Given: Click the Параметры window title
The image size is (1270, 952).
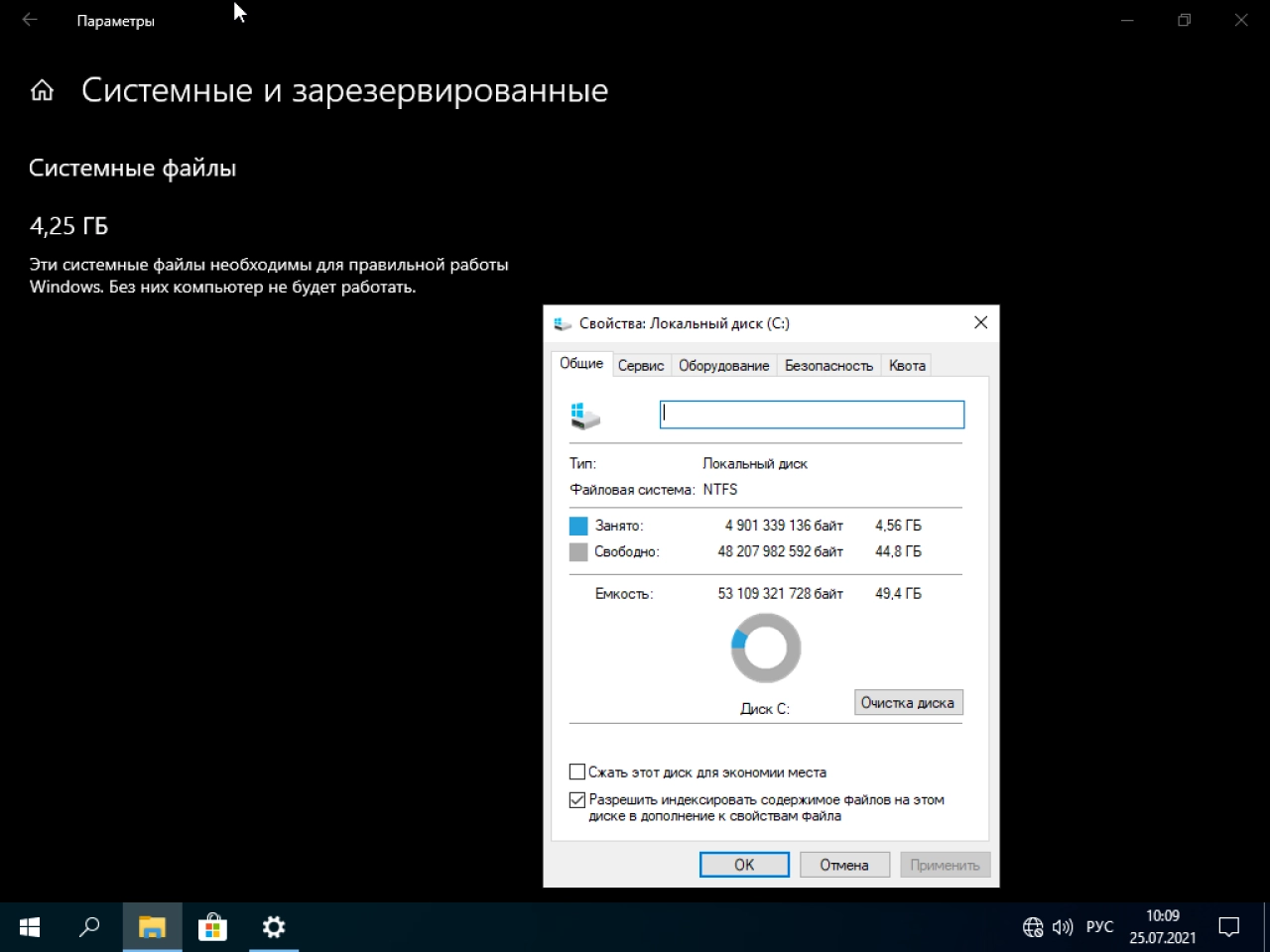Looking at the screenshot, I should [x=115, y=20].
